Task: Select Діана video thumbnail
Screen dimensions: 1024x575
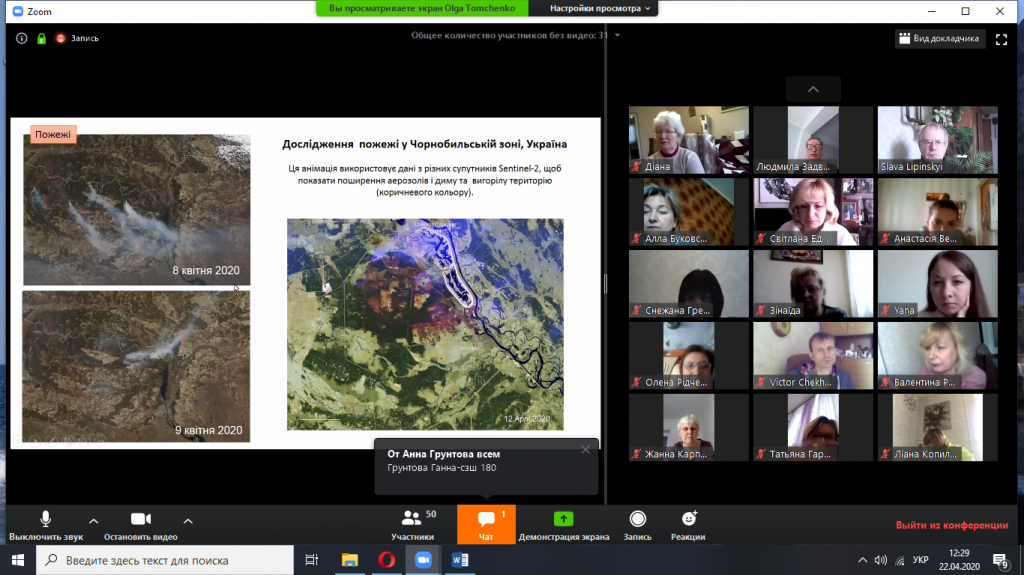Action: coord(688,140)
